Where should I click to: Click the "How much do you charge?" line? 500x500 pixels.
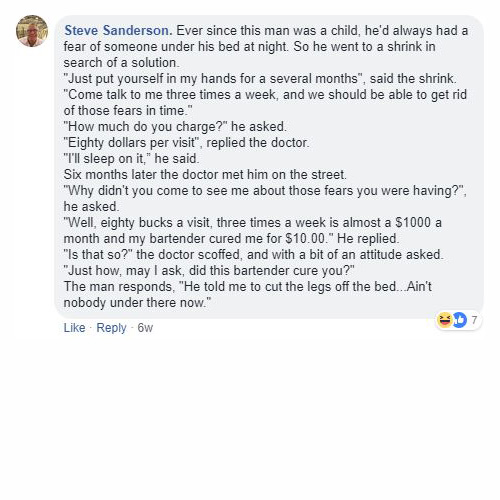(x=175, y=126)
